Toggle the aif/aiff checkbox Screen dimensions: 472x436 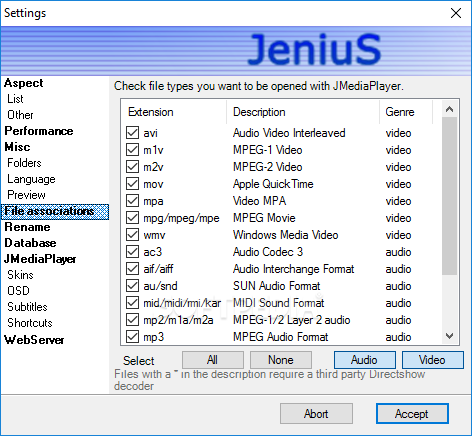[132, 269]
